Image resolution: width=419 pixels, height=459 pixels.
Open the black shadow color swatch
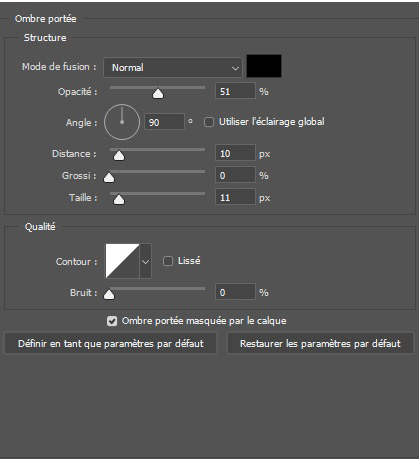[x=264, y=66]
